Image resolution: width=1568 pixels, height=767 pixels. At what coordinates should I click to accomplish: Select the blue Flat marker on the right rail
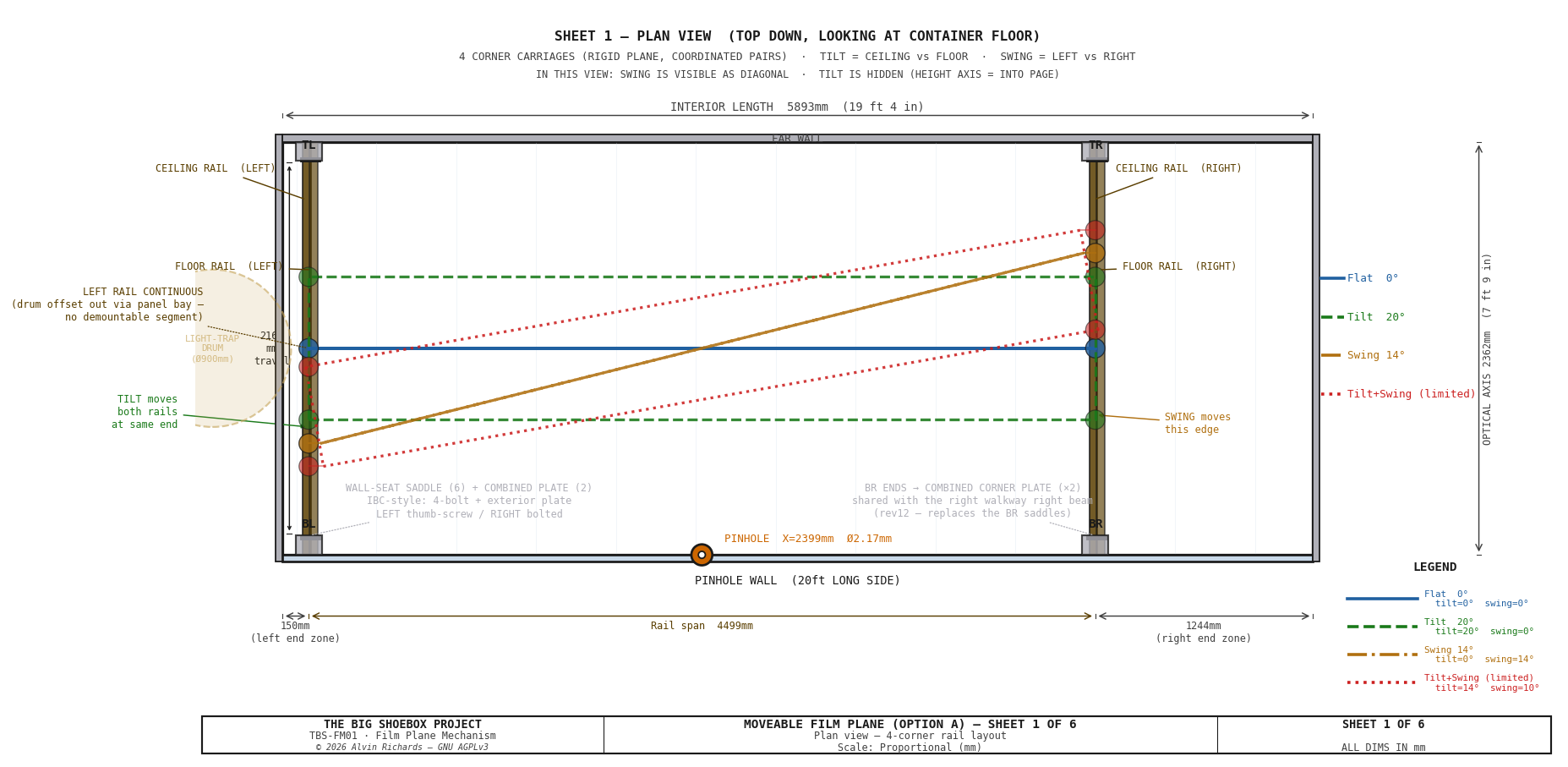click(x=1095, y=348)
